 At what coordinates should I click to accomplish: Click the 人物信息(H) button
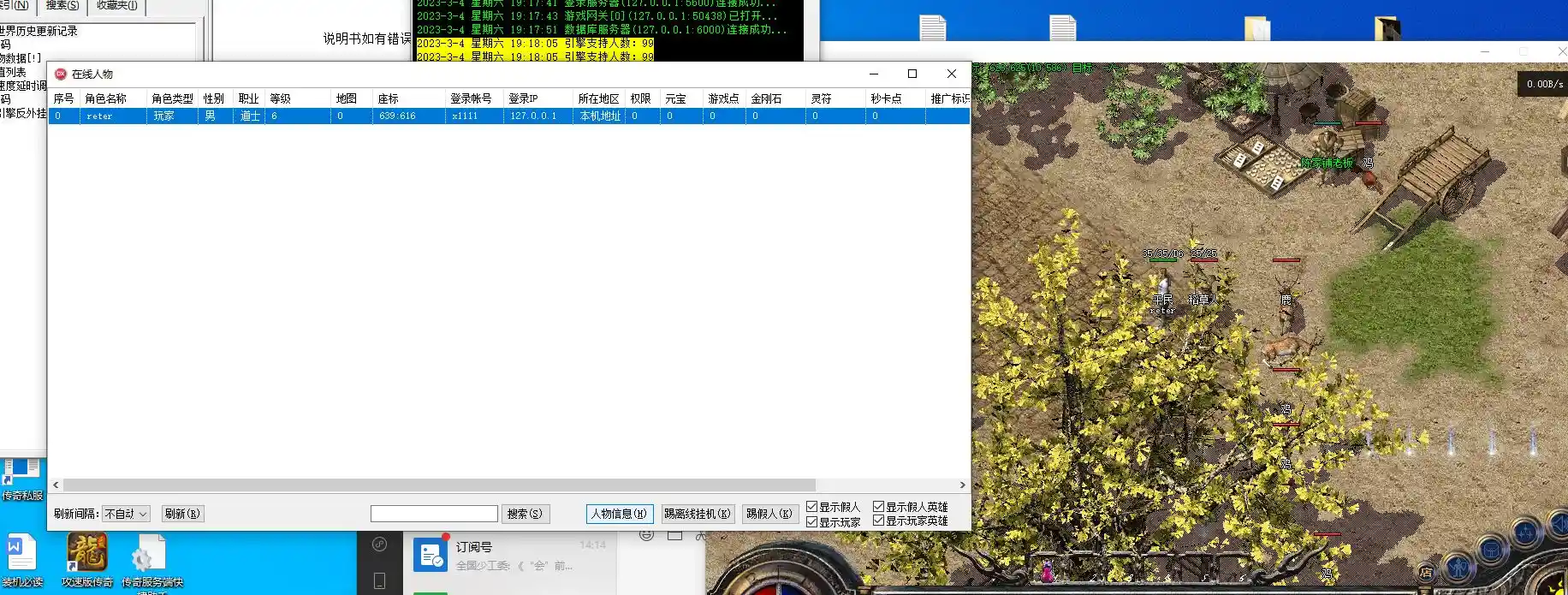click(x=620, y=514)
